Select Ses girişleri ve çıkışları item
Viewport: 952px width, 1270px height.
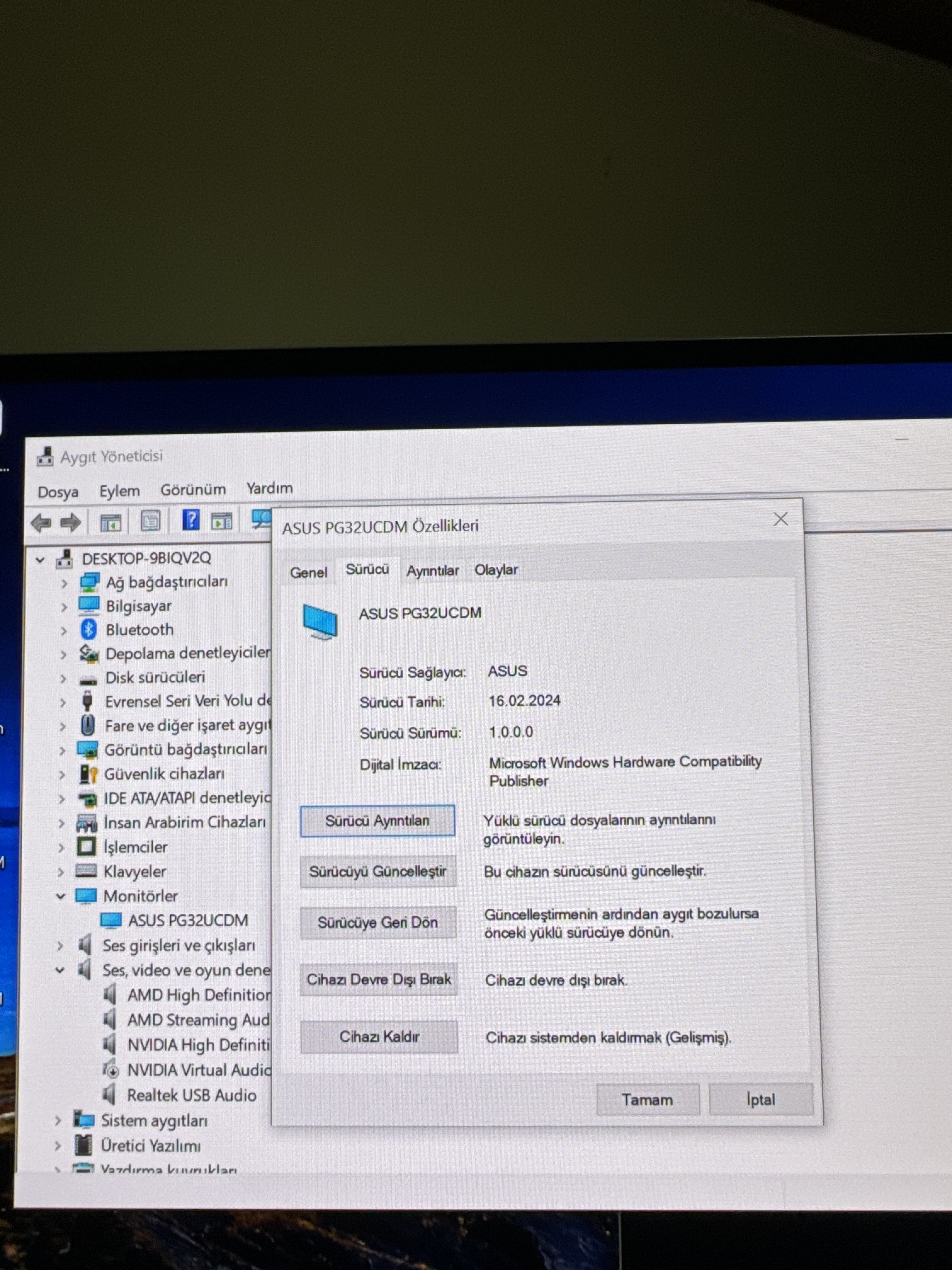pyautogui.click(x=178, y=946)
